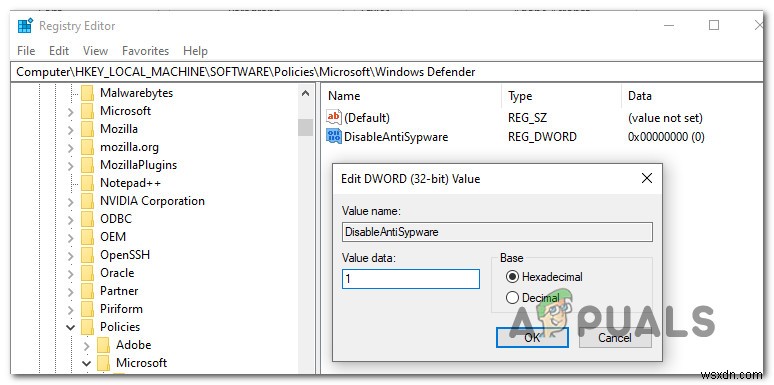The image size is (774, 385).
Task: Click the tree pane scroll up arrow
Action: click(306, 93)
